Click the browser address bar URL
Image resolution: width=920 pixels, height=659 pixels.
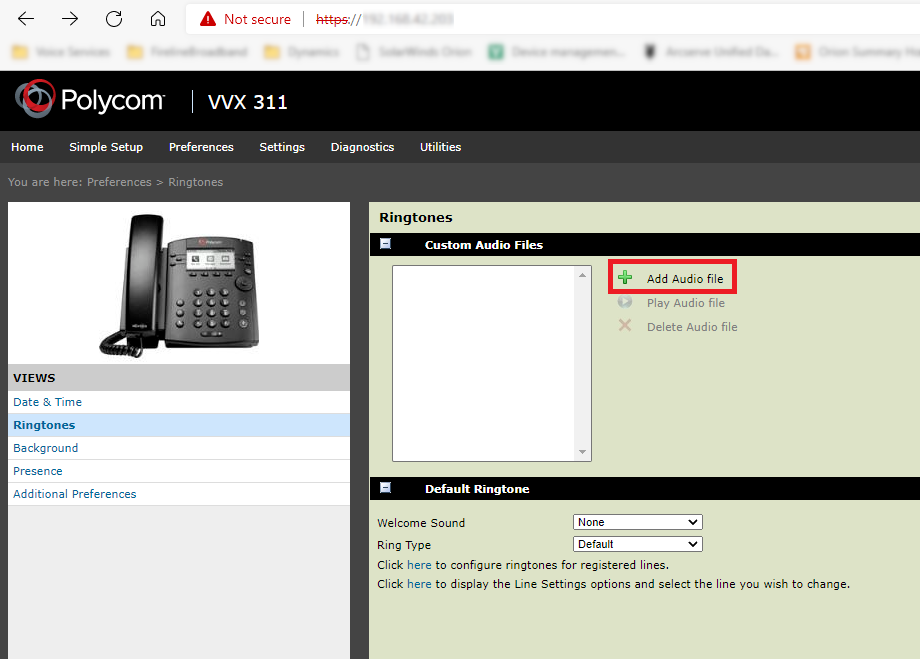coord(384,19)
